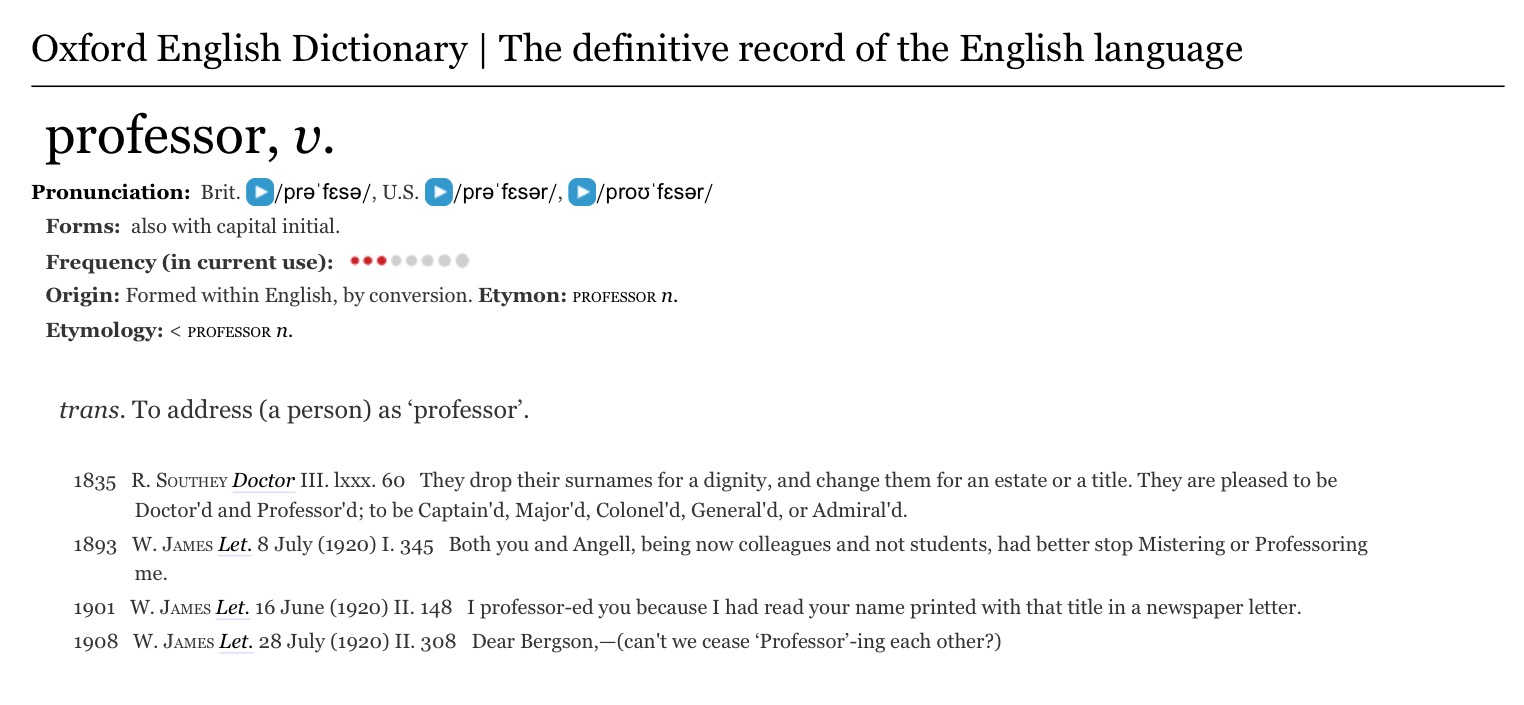
Task: Open the 'Let.' link in the 1901 quotation
Action: (x=231, y=608)
